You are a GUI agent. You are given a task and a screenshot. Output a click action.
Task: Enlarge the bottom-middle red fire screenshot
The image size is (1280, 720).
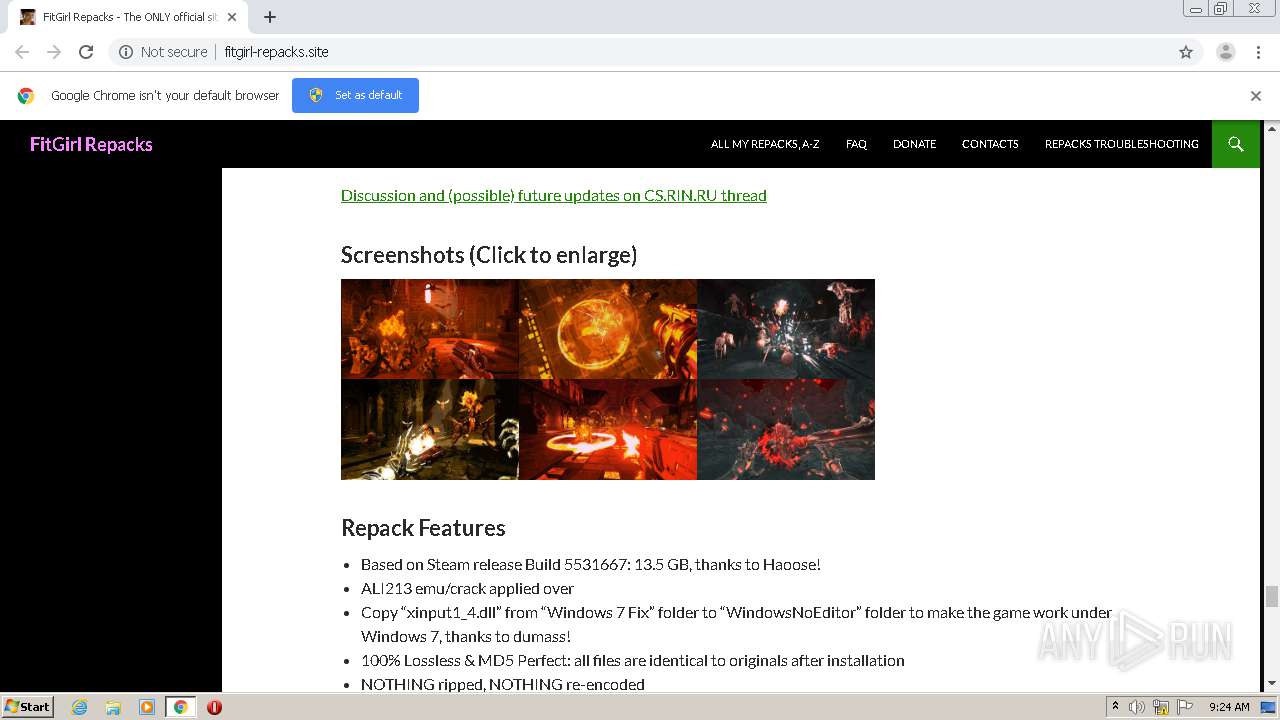[x=608, y=429]
